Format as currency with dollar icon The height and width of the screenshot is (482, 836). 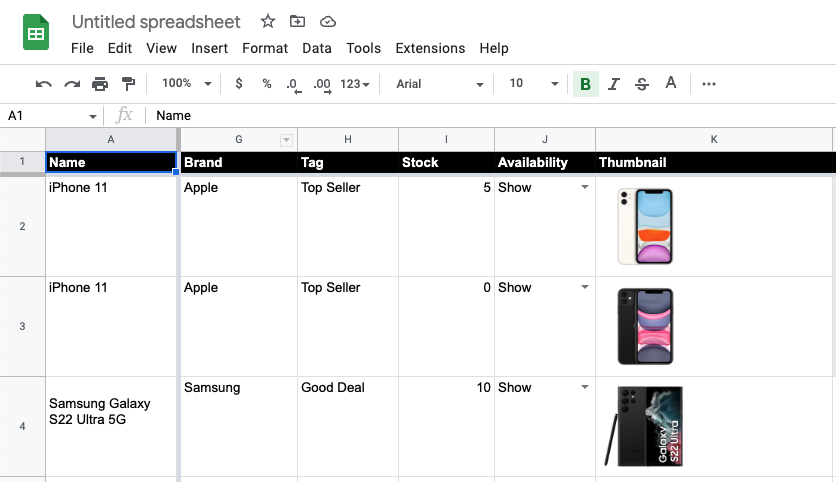coord(239,84)
